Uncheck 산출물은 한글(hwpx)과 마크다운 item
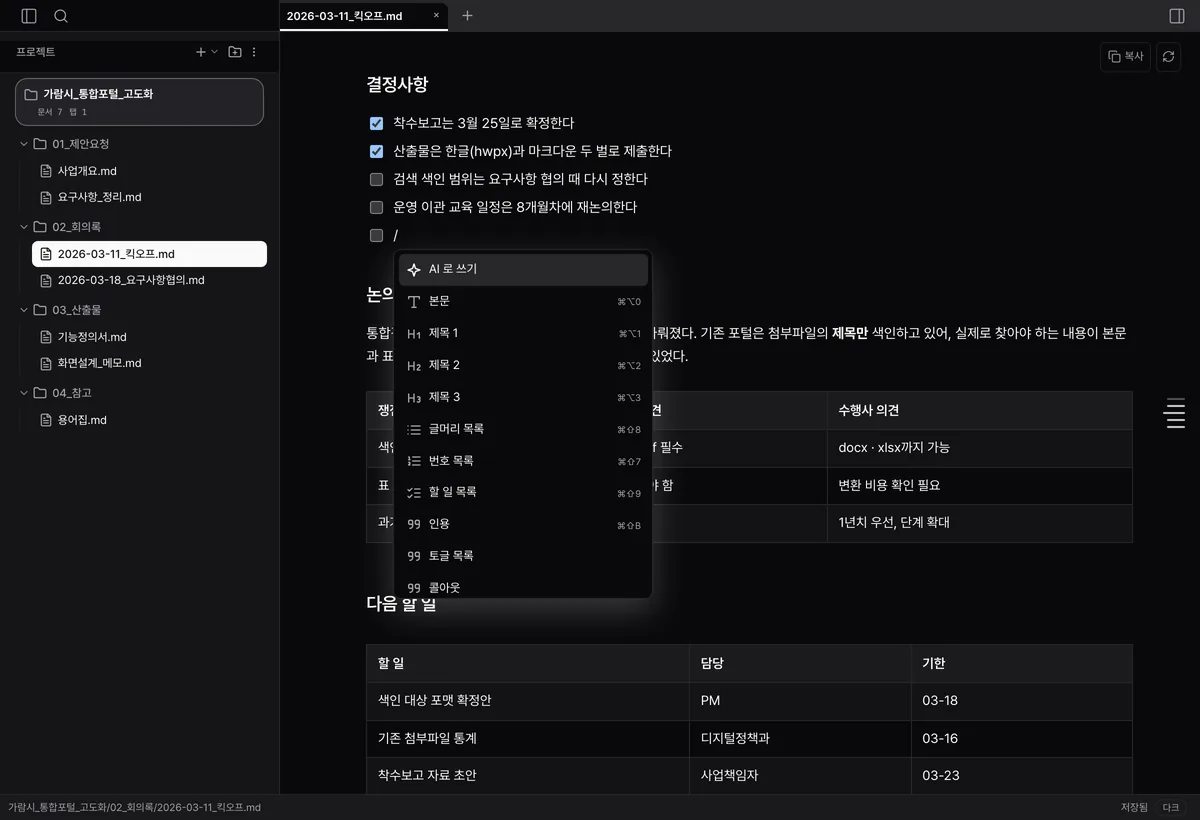Viewport: 1200px width, 820px height. pos(377,152)
